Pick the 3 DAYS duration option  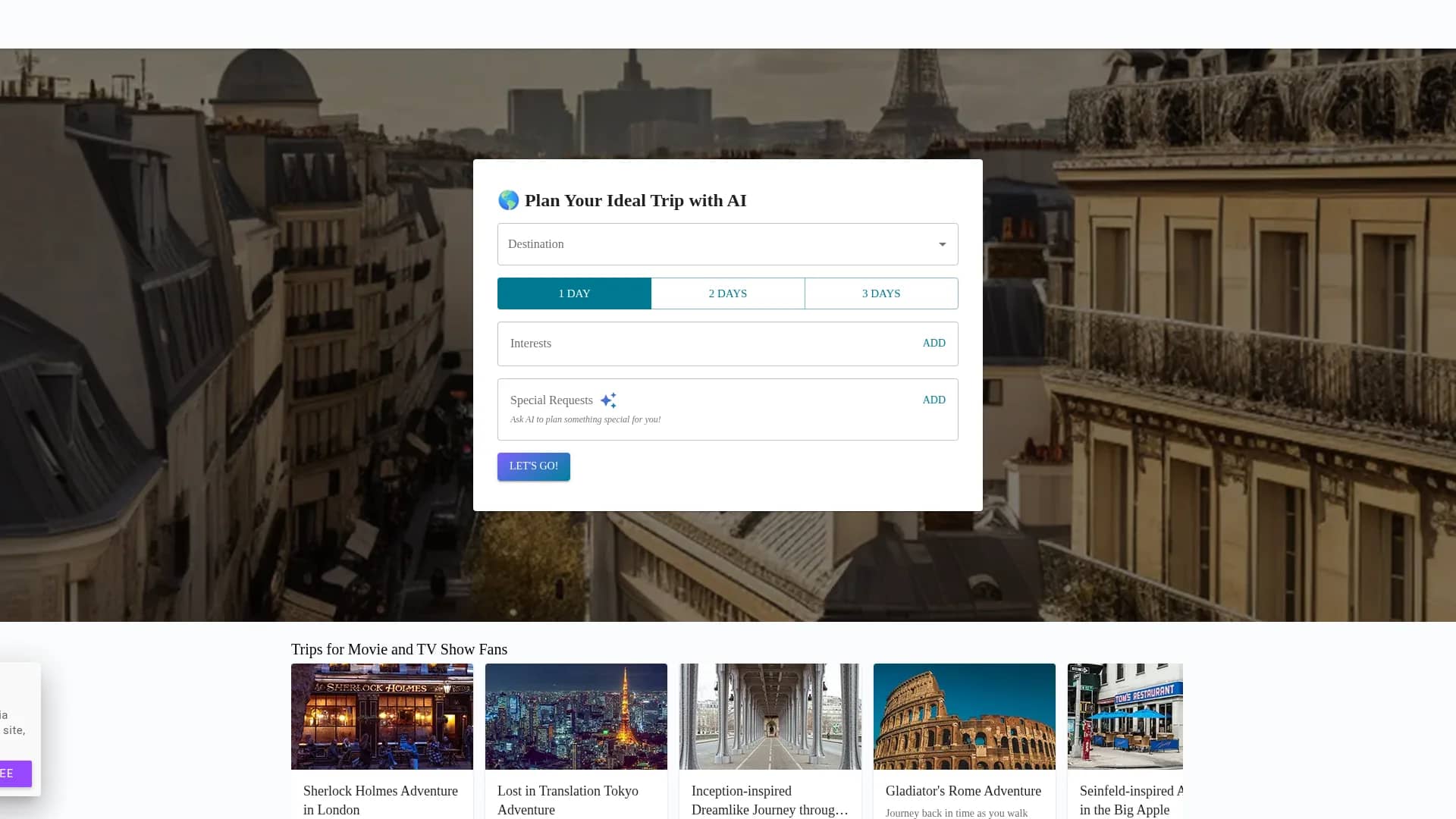click(881, 293)
